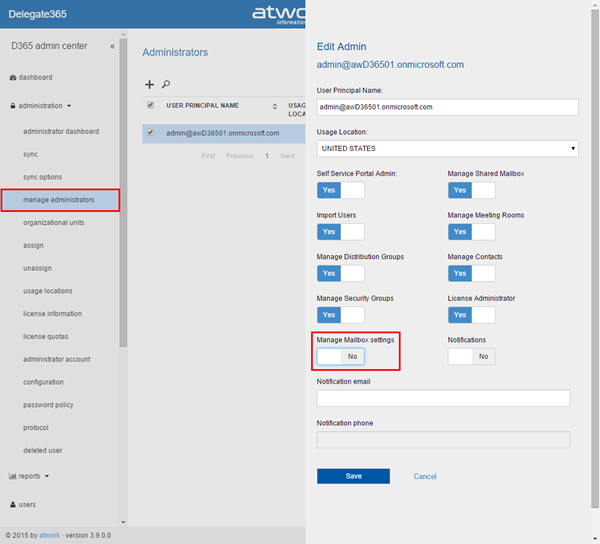
Task: Save the admin changes
Action: [x=353, y=476]
